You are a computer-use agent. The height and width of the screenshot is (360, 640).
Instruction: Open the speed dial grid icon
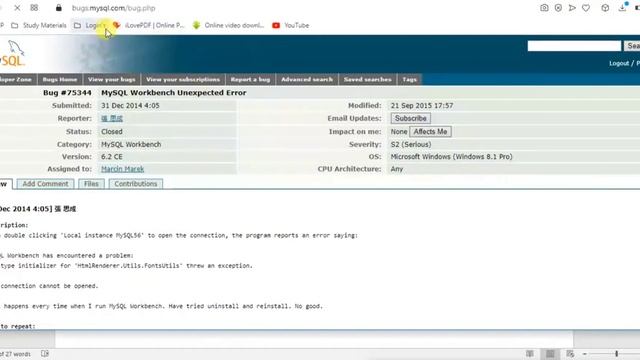click(34, 8)
